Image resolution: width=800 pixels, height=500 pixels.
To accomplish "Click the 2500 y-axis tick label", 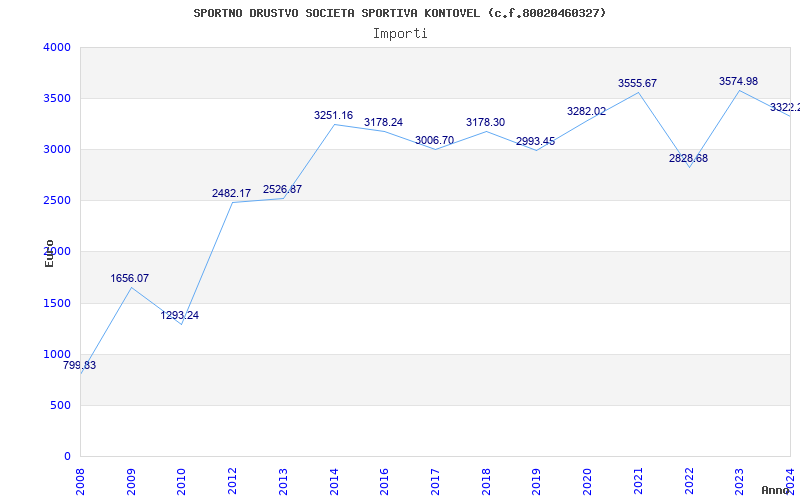I will [57, 201].
